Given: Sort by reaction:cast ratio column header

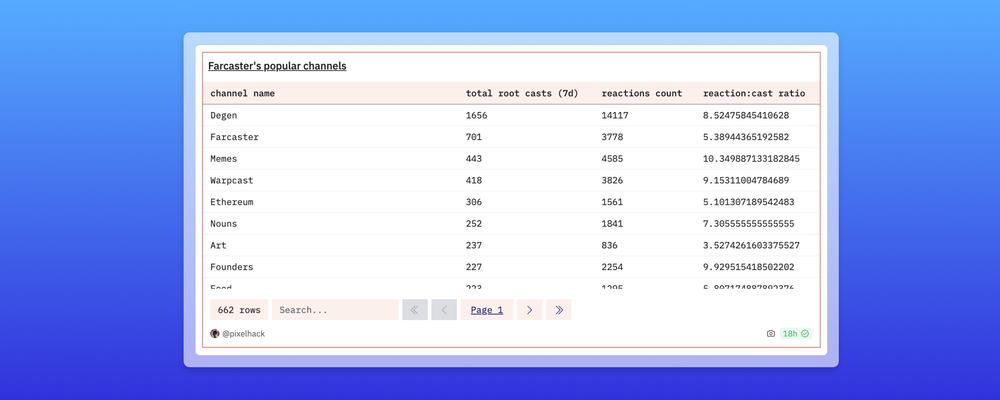Looking at the screenshot, I should click(x=753, y=93).
